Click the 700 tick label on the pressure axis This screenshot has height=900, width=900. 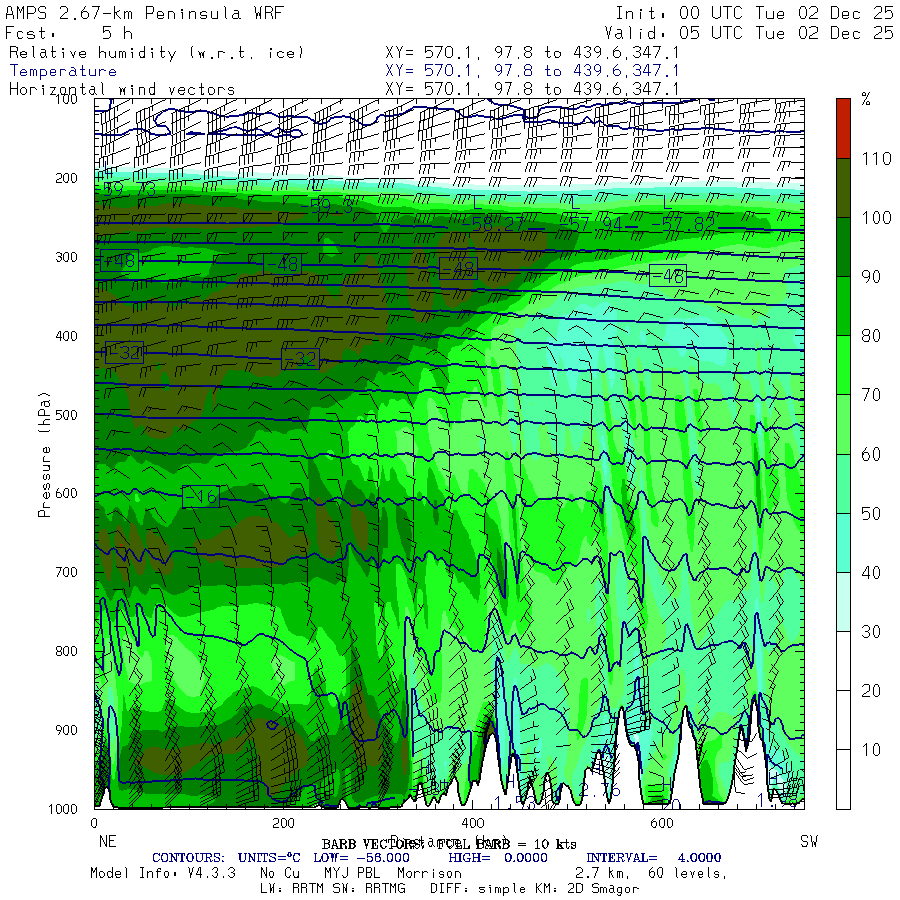click(x=66, y=572)
